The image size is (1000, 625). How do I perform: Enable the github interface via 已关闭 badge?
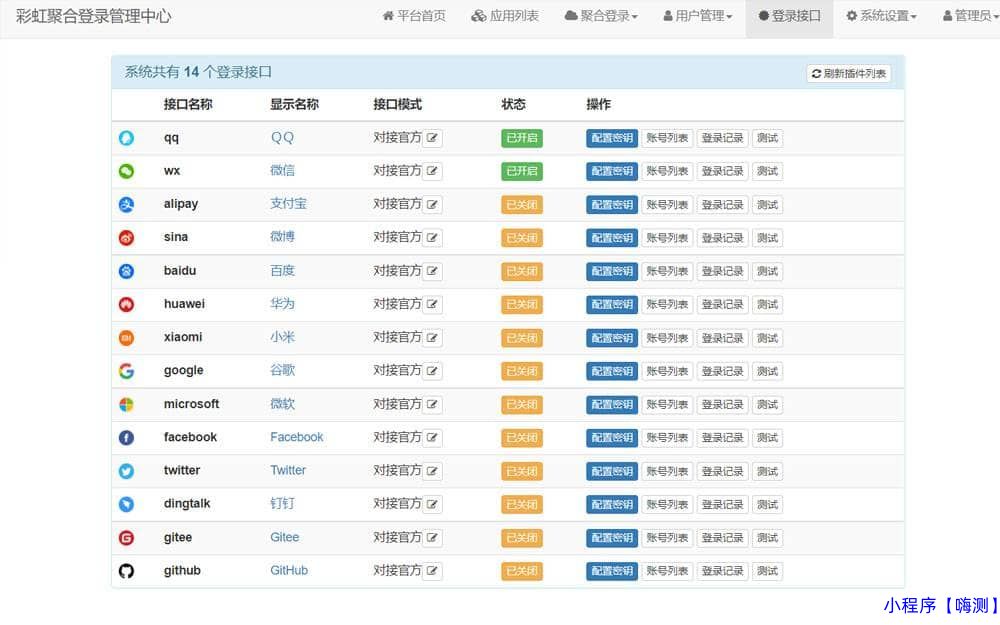click(521, 571)
